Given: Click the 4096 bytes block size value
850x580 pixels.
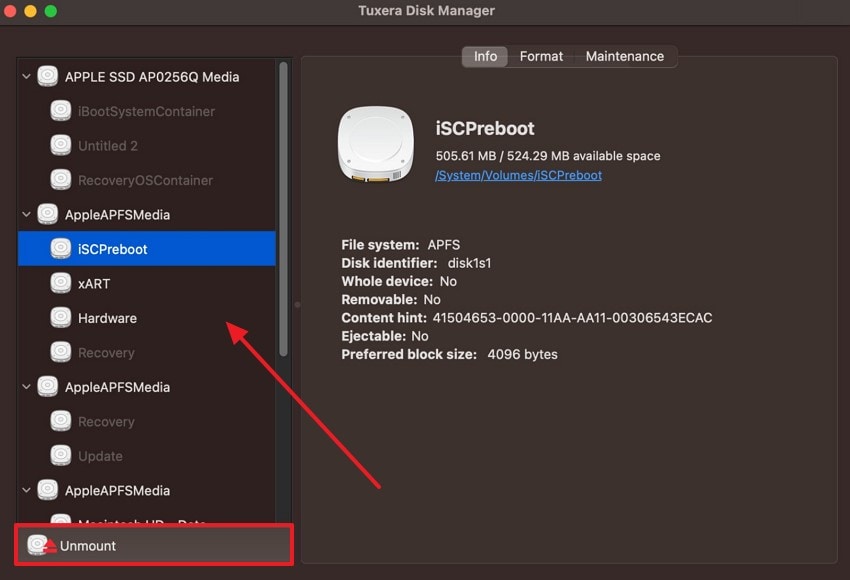Looking at the screenshot, I should coord(523,355).
